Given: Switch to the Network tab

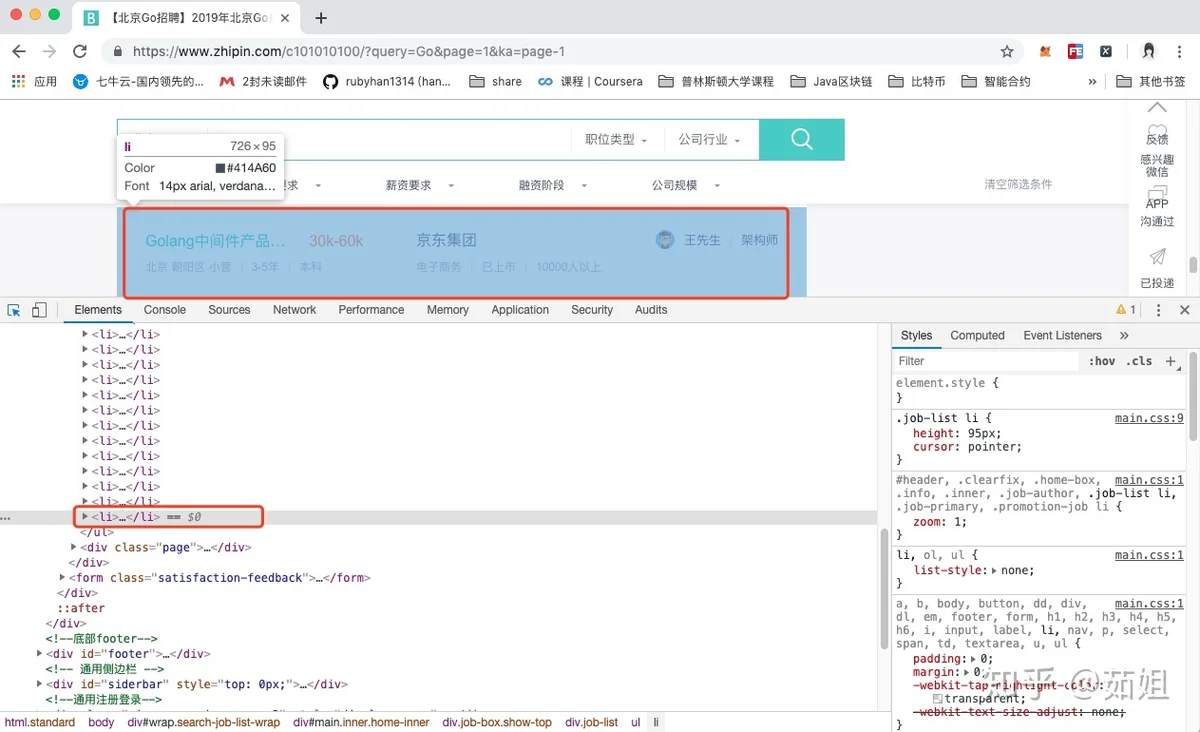Looking at the screenshot, I should click(x=294, y=310).
